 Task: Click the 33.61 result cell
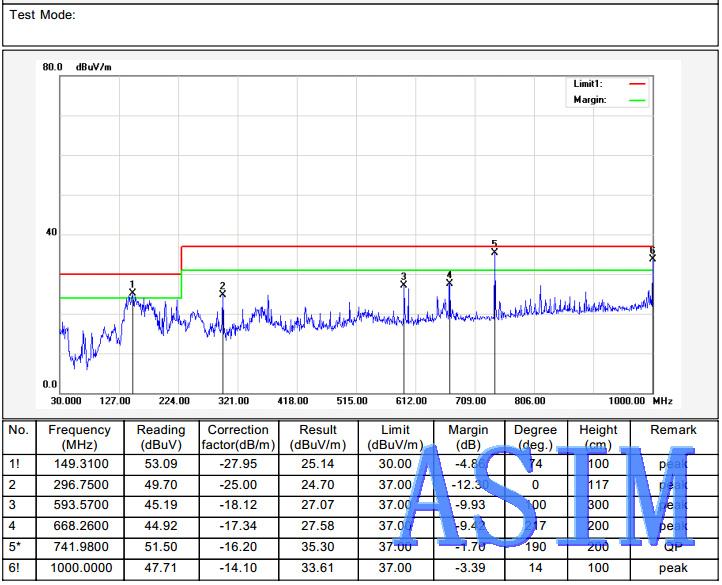pyautogui.click(x=318, y=567)
